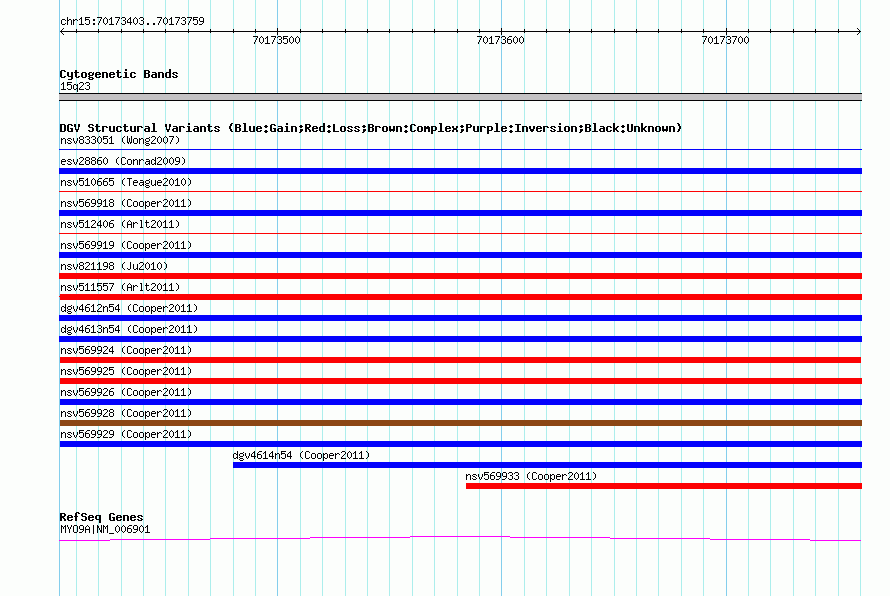This screenshot has width=890, height=596.
Task: Select the nsv569919 (Cooper2011) label
Action: coord(126,245)
